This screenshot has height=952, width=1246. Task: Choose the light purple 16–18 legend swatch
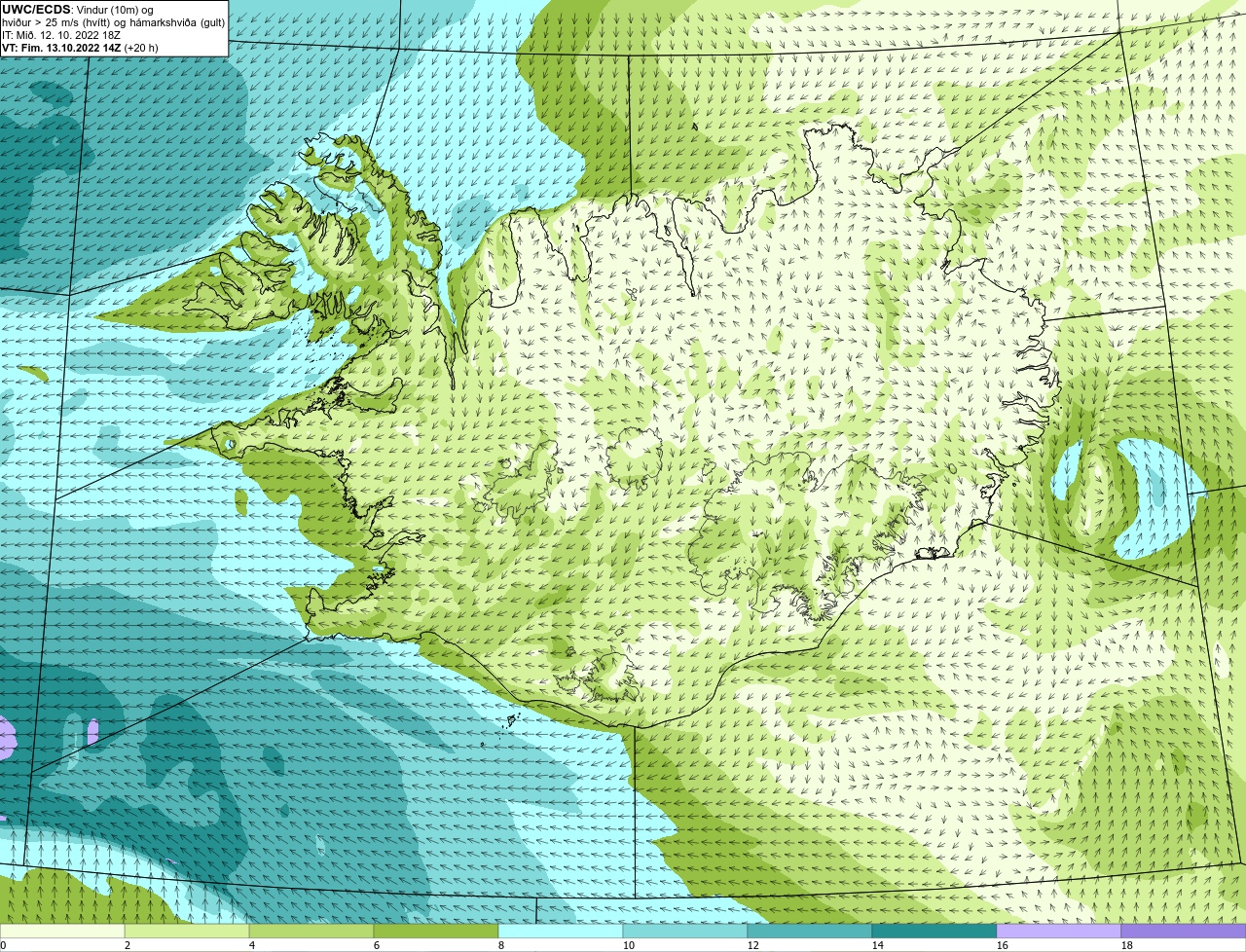pos(1059,932)
